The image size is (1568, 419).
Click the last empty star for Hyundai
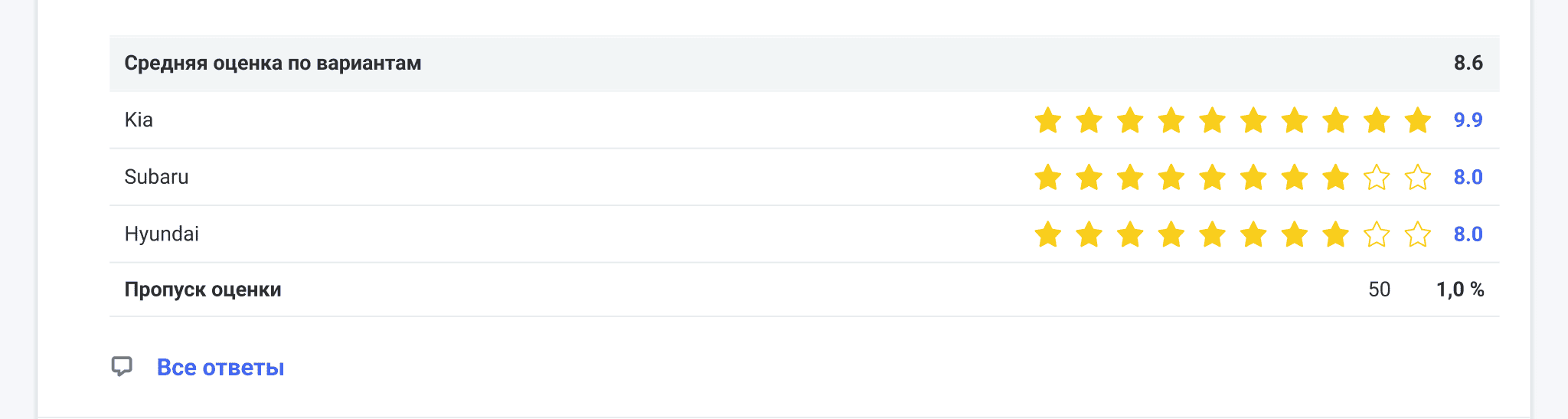pos(1418,234)
